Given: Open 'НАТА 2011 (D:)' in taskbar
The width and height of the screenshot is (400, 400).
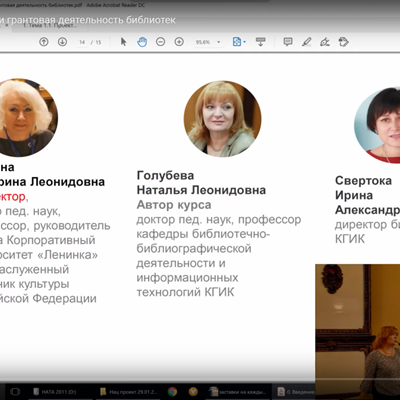Looking at the screenshot, I should coord(55,392).
